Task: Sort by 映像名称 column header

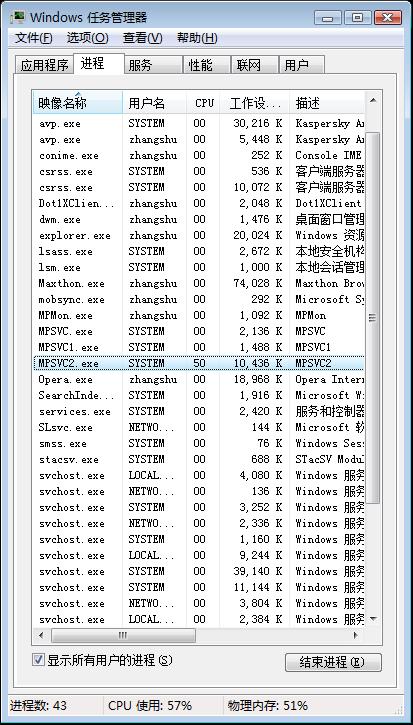Action: click(x=78, y=103)
